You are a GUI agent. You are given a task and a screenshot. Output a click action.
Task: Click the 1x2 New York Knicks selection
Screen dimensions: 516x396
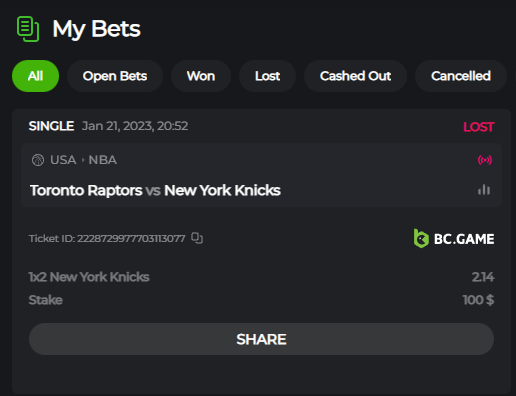pos(89,277)
